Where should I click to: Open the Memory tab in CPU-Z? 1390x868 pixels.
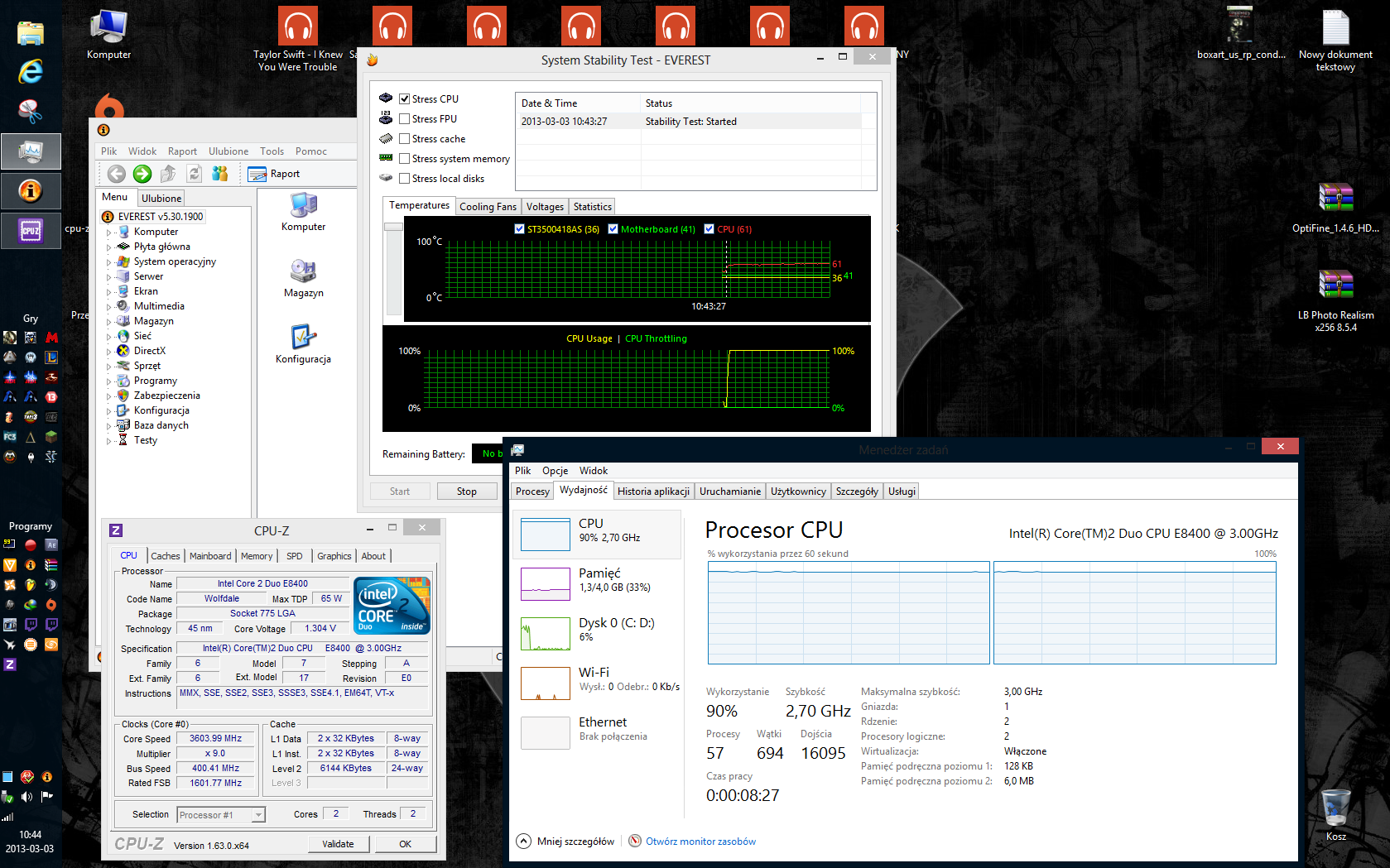pyautogui.click(x=257, y=556)
